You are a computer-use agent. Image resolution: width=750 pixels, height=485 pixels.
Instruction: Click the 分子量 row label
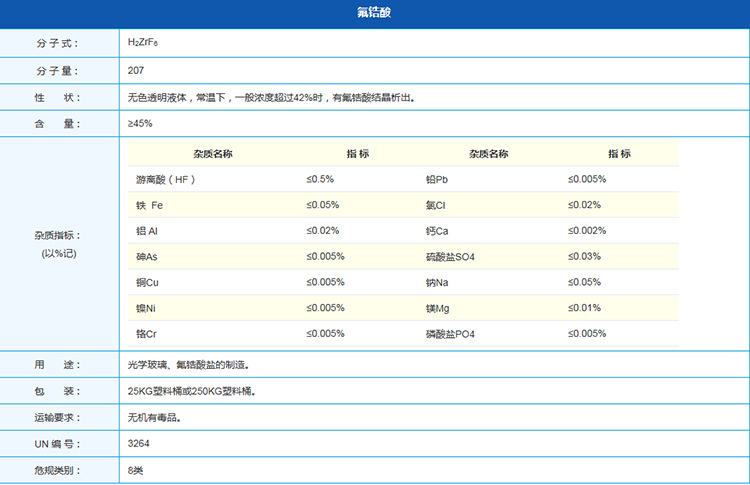pyautogui.click(x=57, y=71)
